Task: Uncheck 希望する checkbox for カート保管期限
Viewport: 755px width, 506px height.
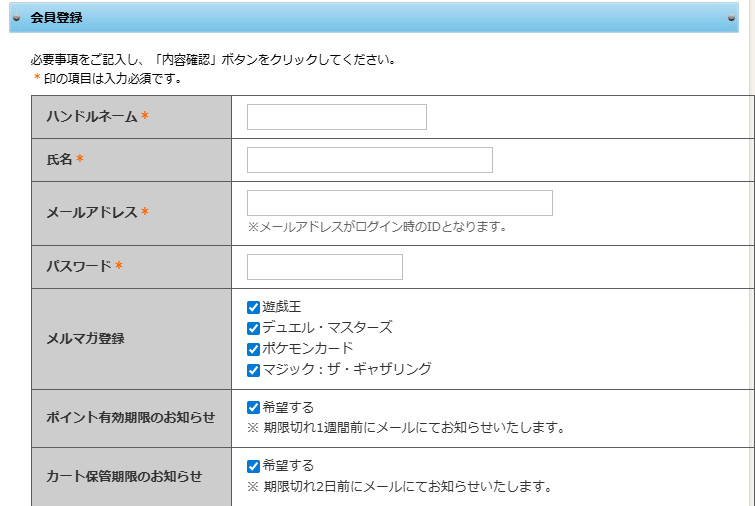Action: [x=253, y=466]
